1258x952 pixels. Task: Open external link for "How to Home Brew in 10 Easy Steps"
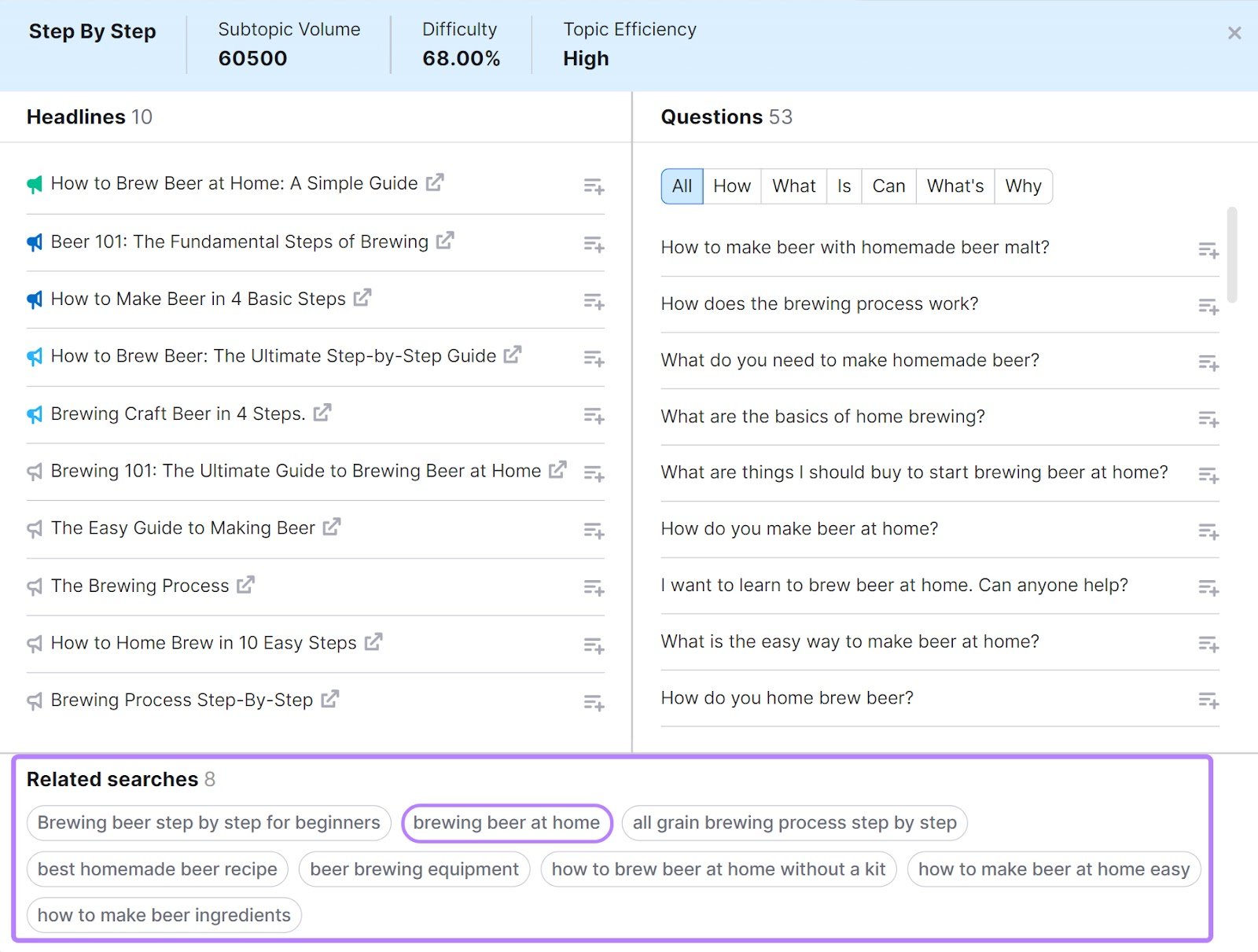click(x=373, y=641)
